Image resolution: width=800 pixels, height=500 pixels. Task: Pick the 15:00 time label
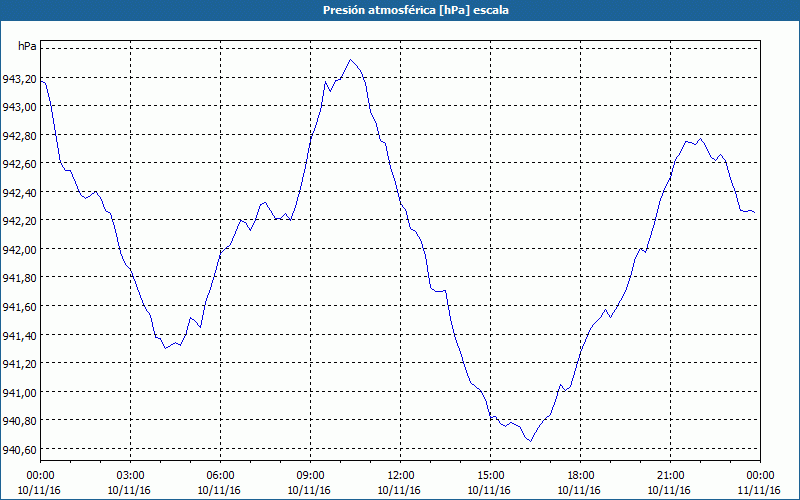(490, 476)
